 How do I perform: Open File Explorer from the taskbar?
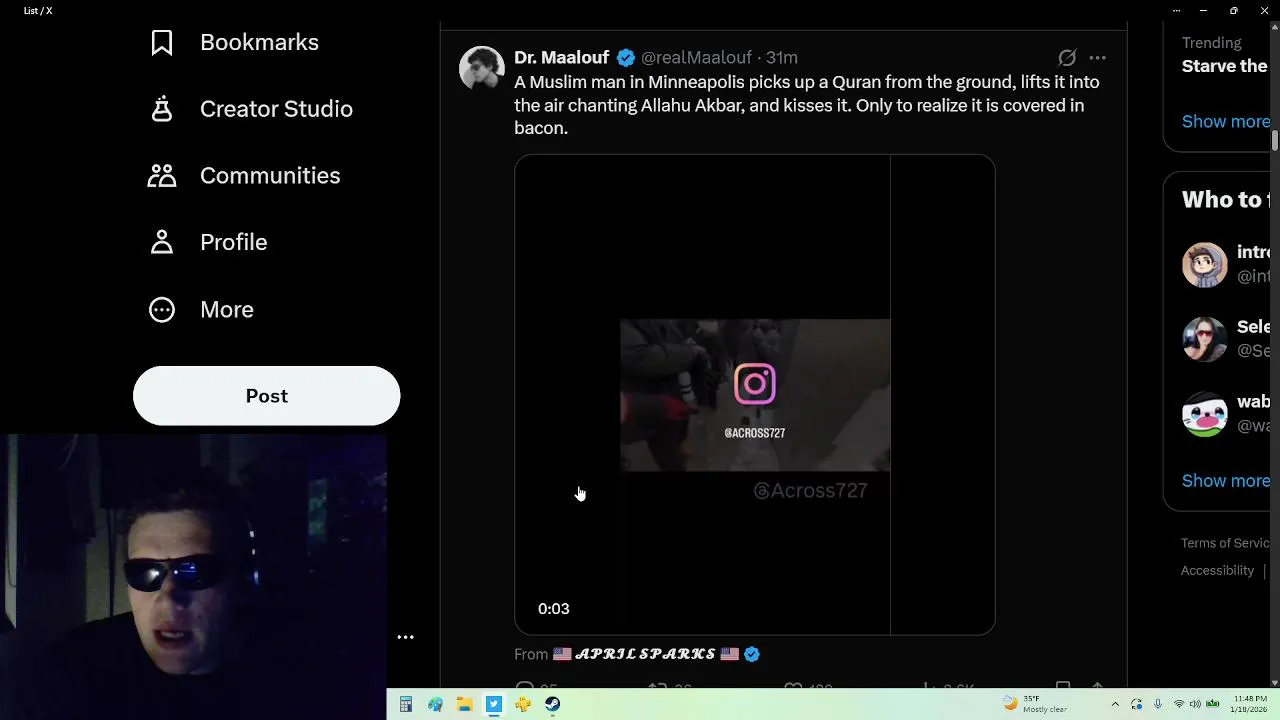tap(464, 705)
